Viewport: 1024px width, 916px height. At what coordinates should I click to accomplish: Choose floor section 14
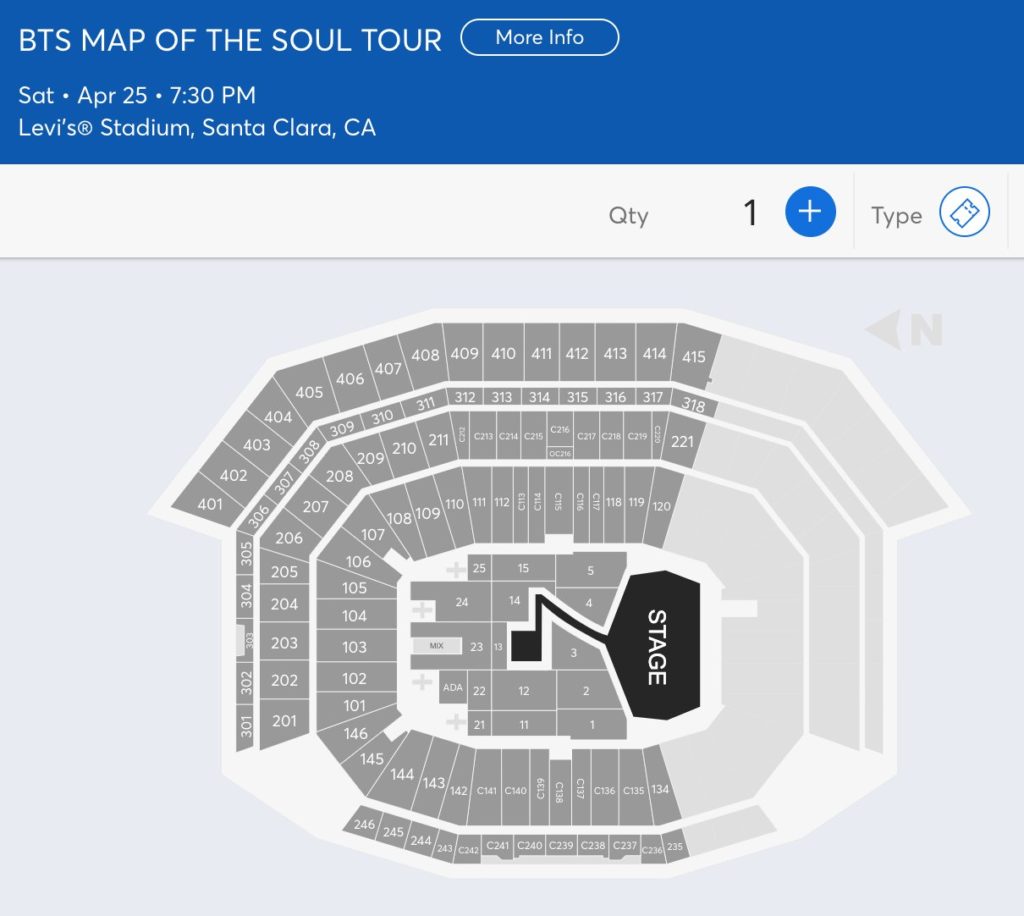pyautogui.click(x=515, y=600)
